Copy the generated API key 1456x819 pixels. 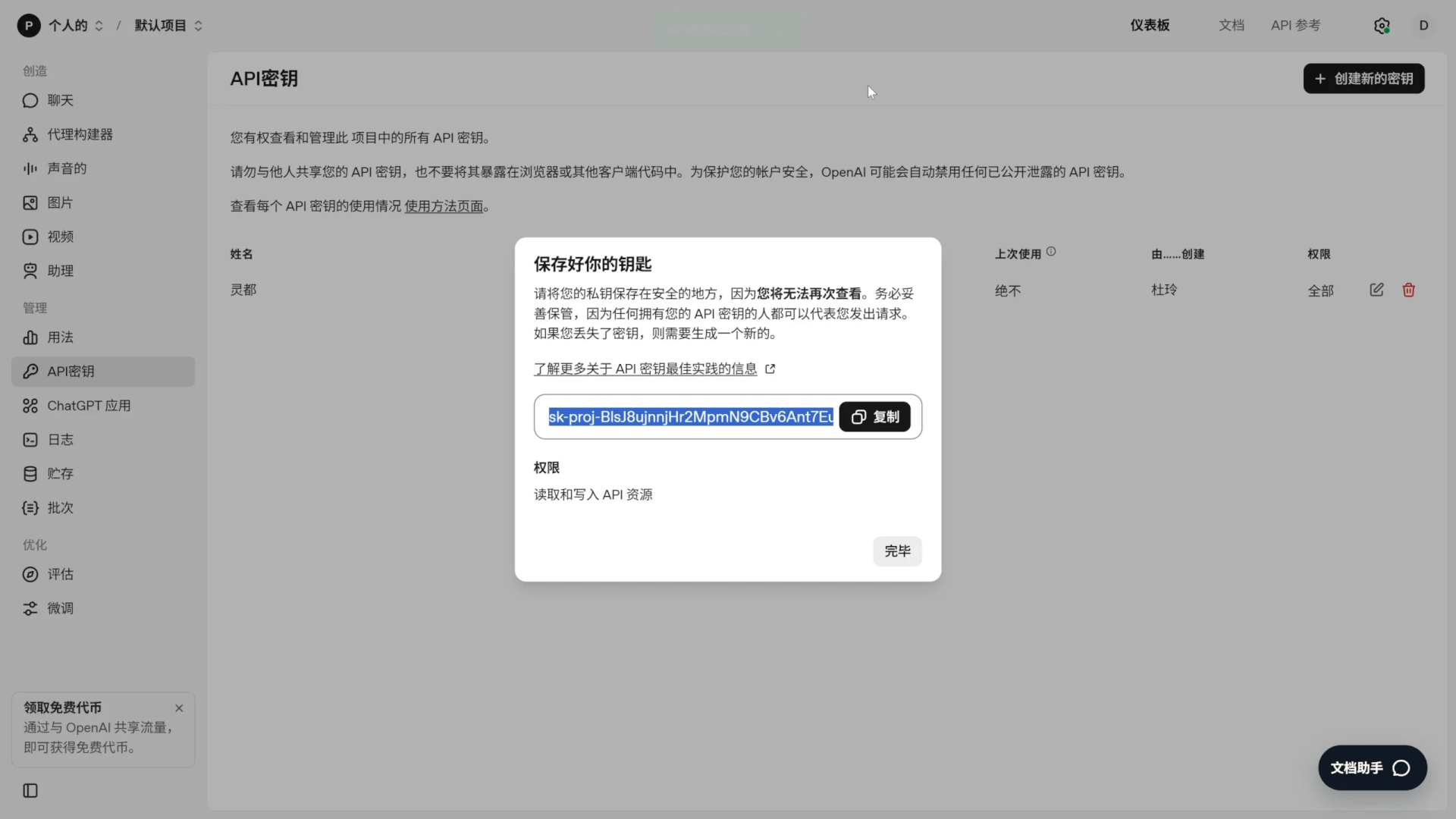(874, 416)
